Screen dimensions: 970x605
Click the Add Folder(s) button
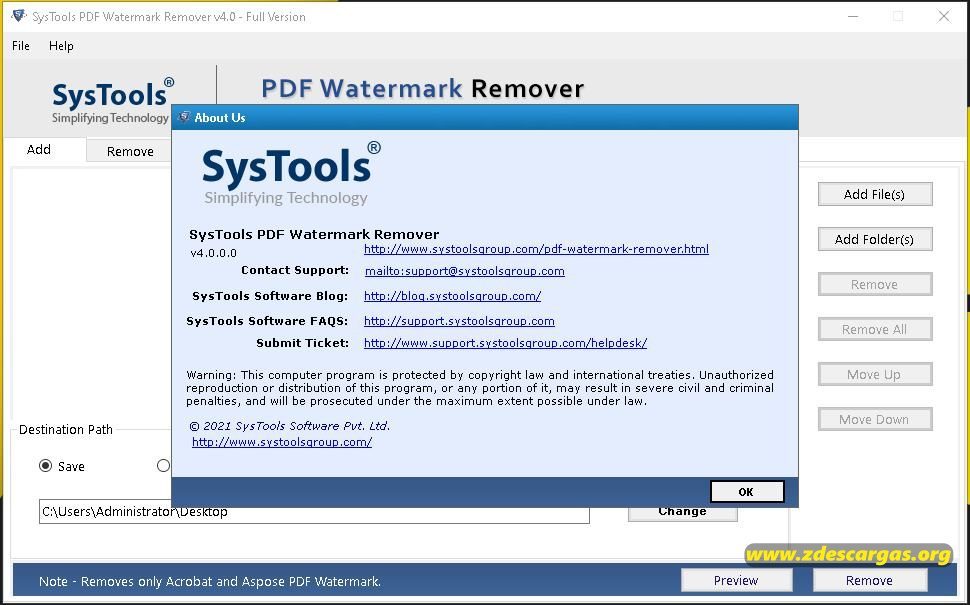(x=875, y=239)
